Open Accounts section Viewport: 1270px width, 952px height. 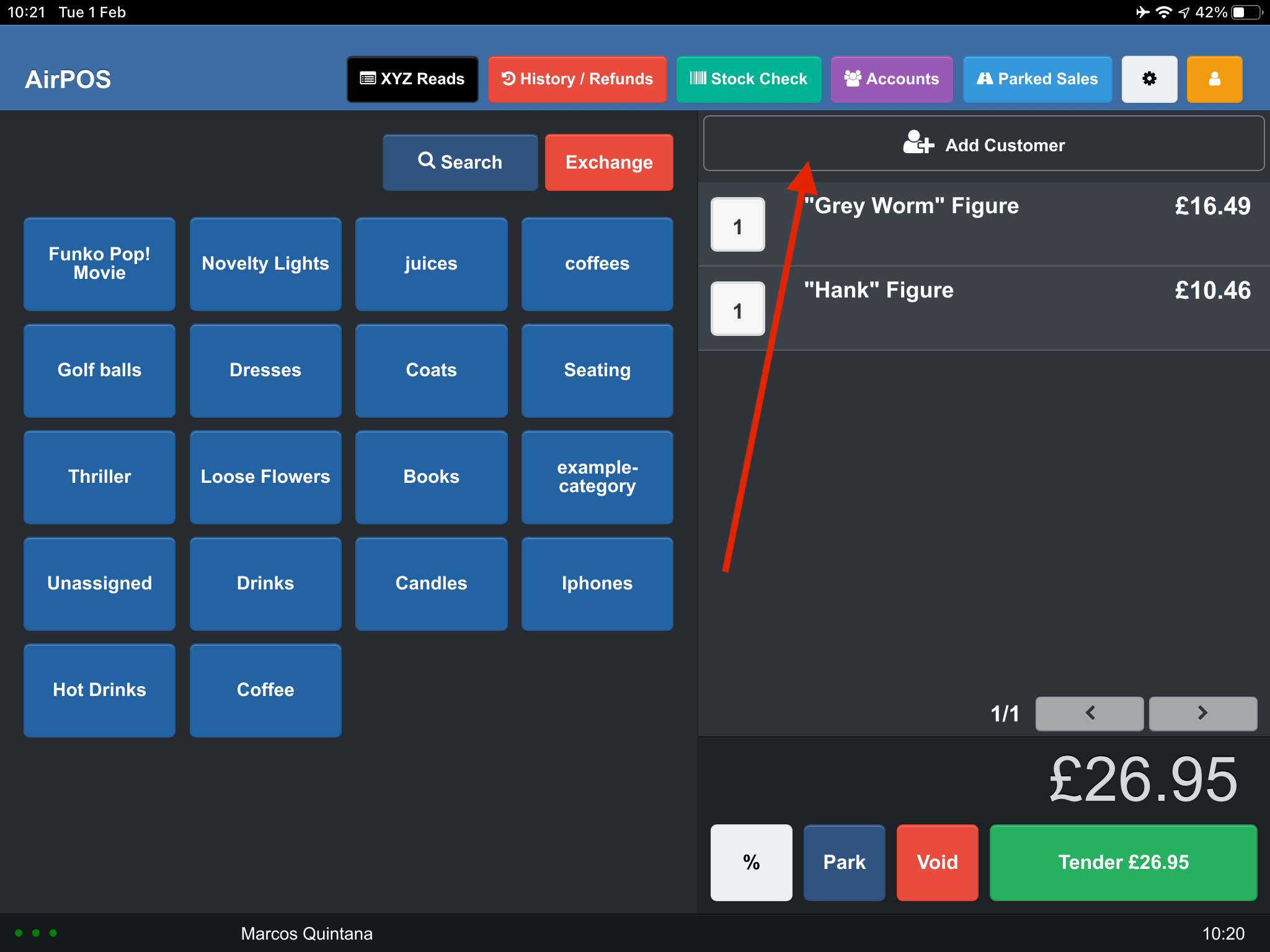pyautogui.click(x=891, y=79)
